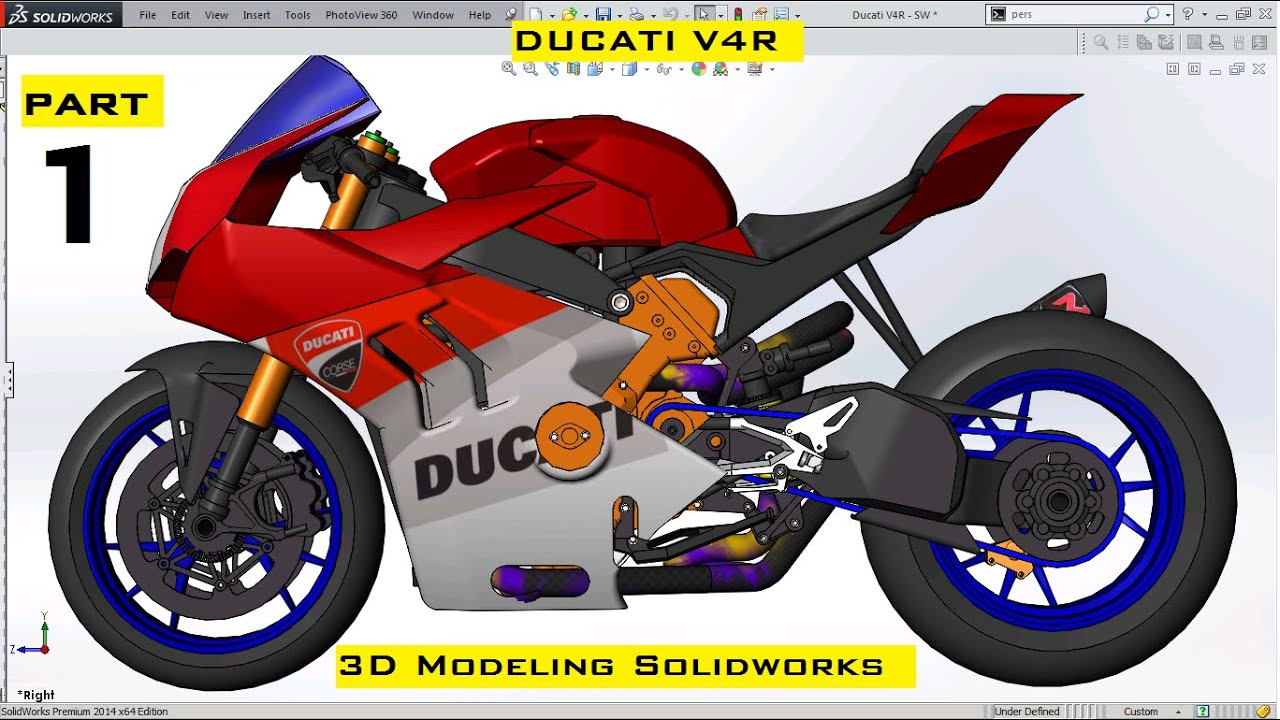Open the File menu
1280x720 pixels.
pos(147,15)
